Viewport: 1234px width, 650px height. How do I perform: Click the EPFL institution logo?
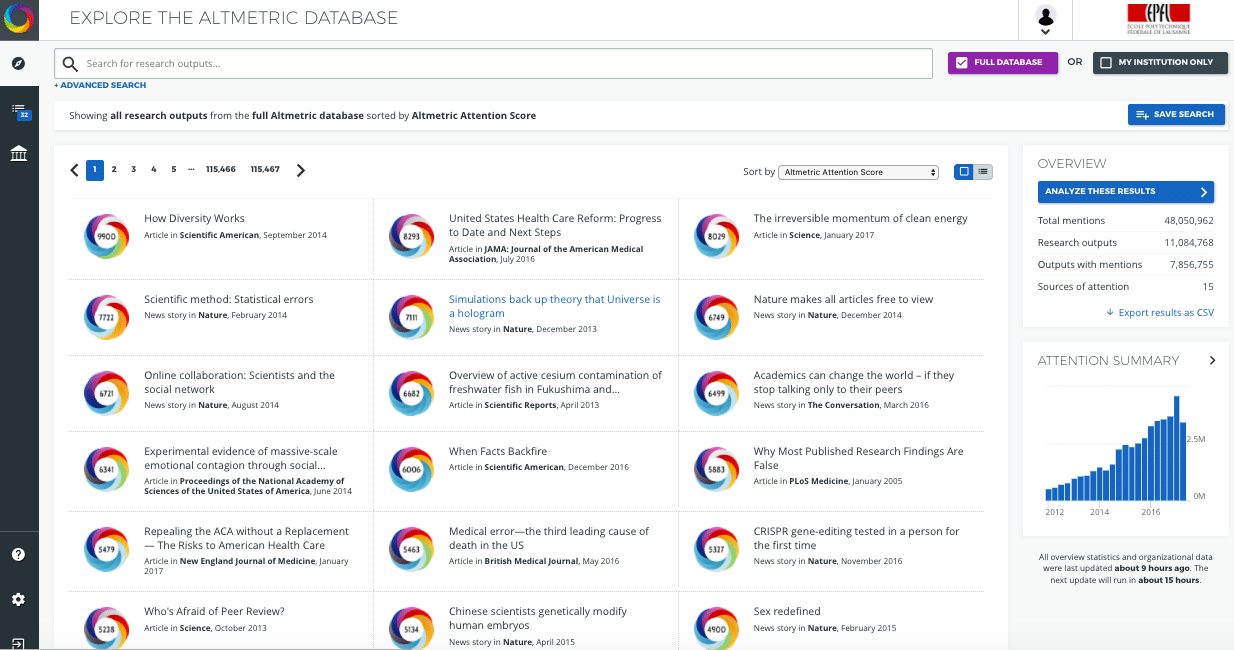click(x=1158, y=19)
